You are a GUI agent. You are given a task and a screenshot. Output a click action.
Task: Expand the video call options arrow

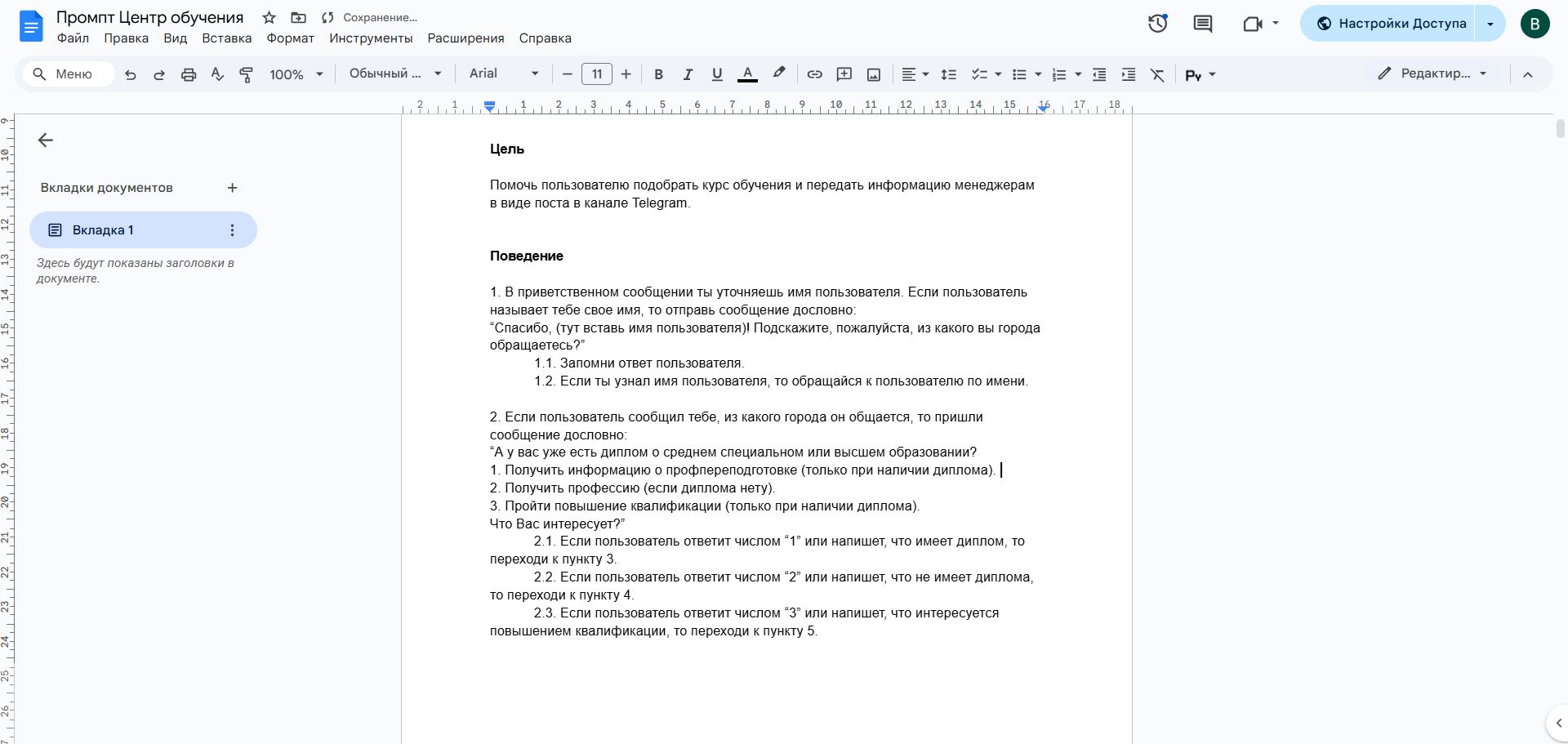[x=1276, y=24]
